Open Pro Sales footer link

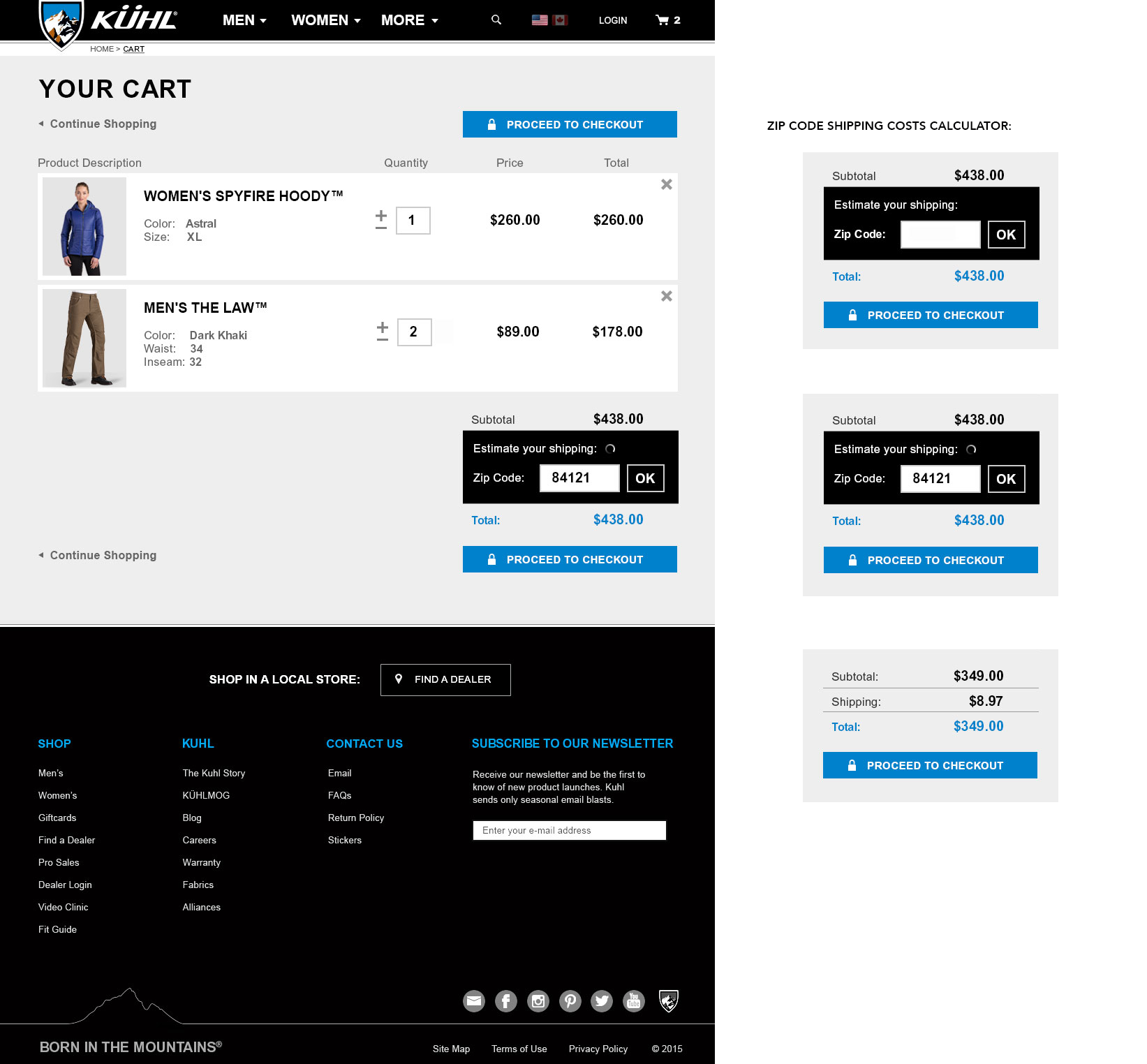coord(59,862)
